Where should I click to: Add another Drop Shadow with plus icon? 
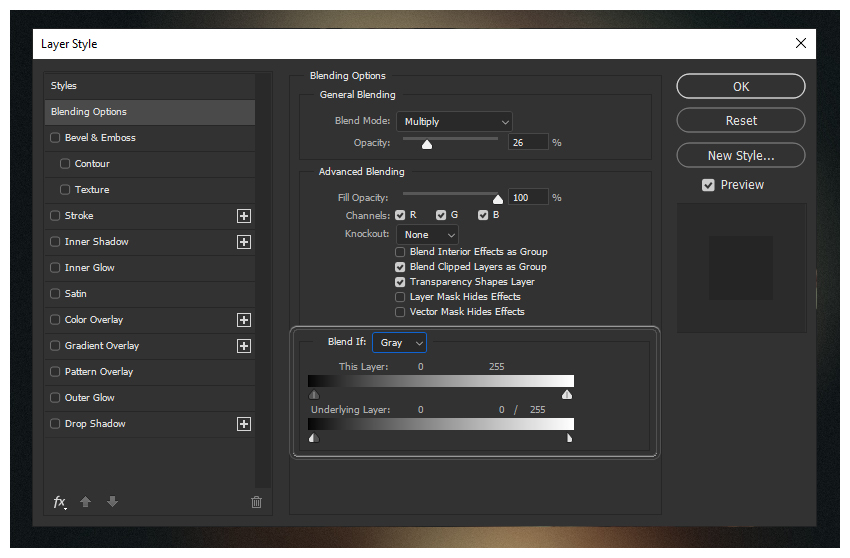pos(244,424)
